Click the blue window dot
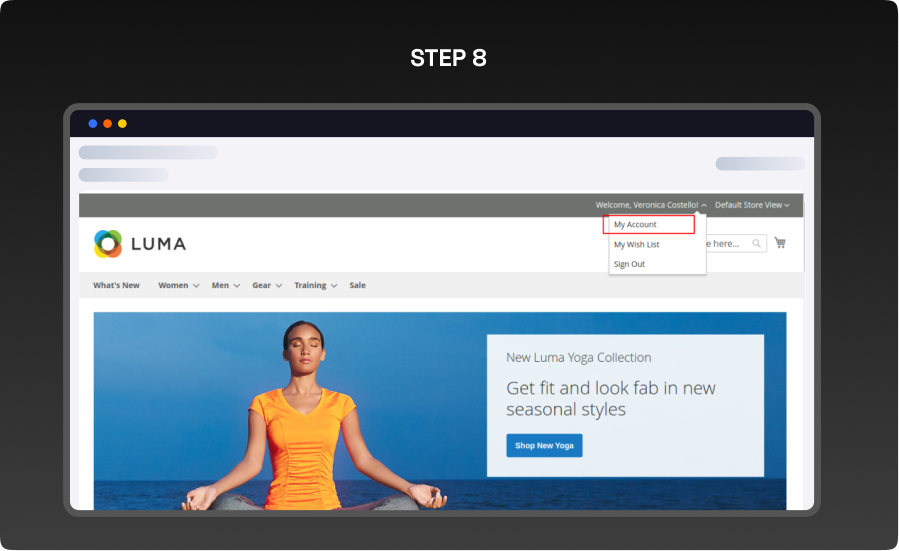899x551 pixels. click(93, 124)
